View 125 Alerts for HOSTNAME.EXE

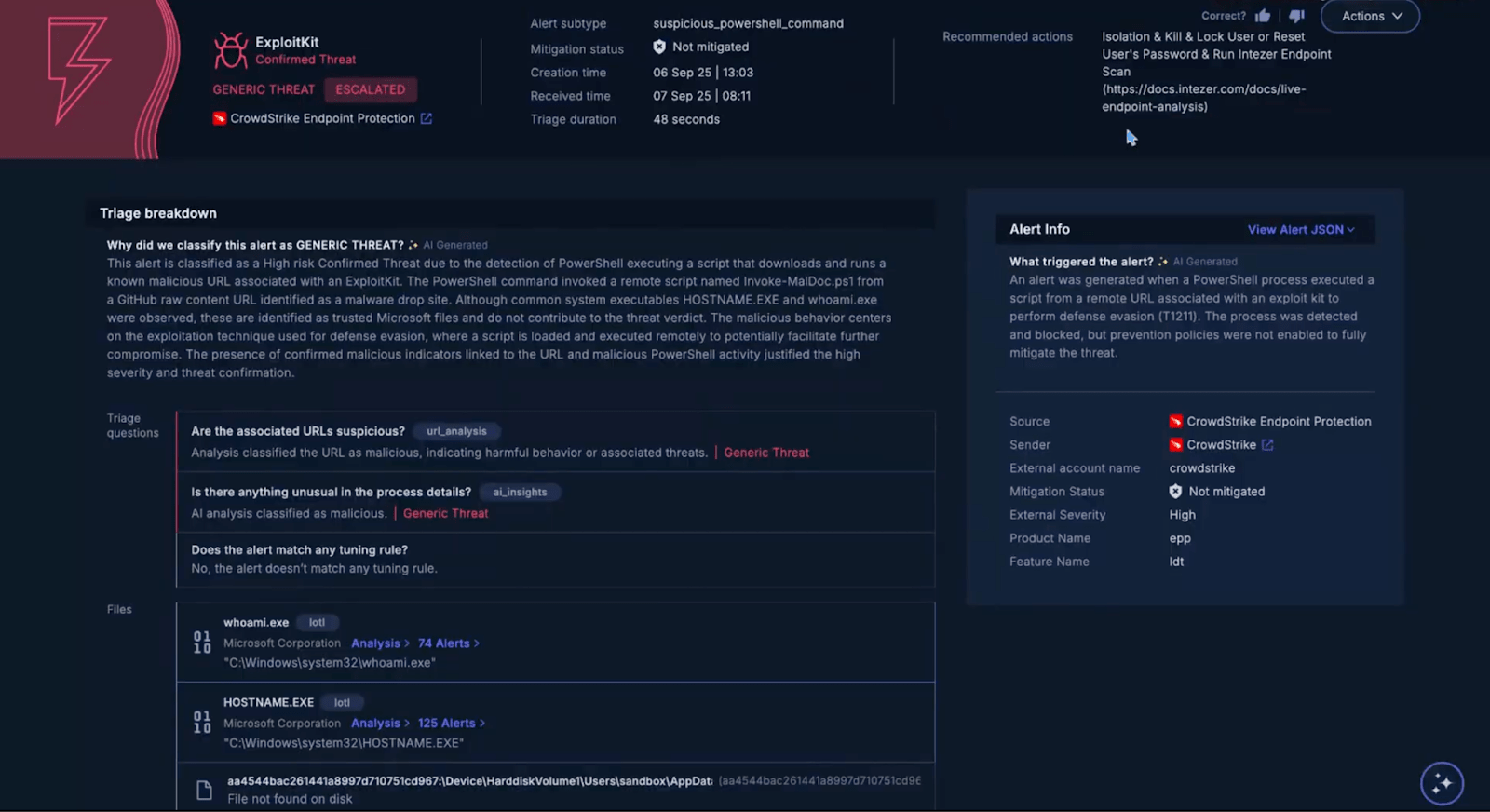coord(450,724)
